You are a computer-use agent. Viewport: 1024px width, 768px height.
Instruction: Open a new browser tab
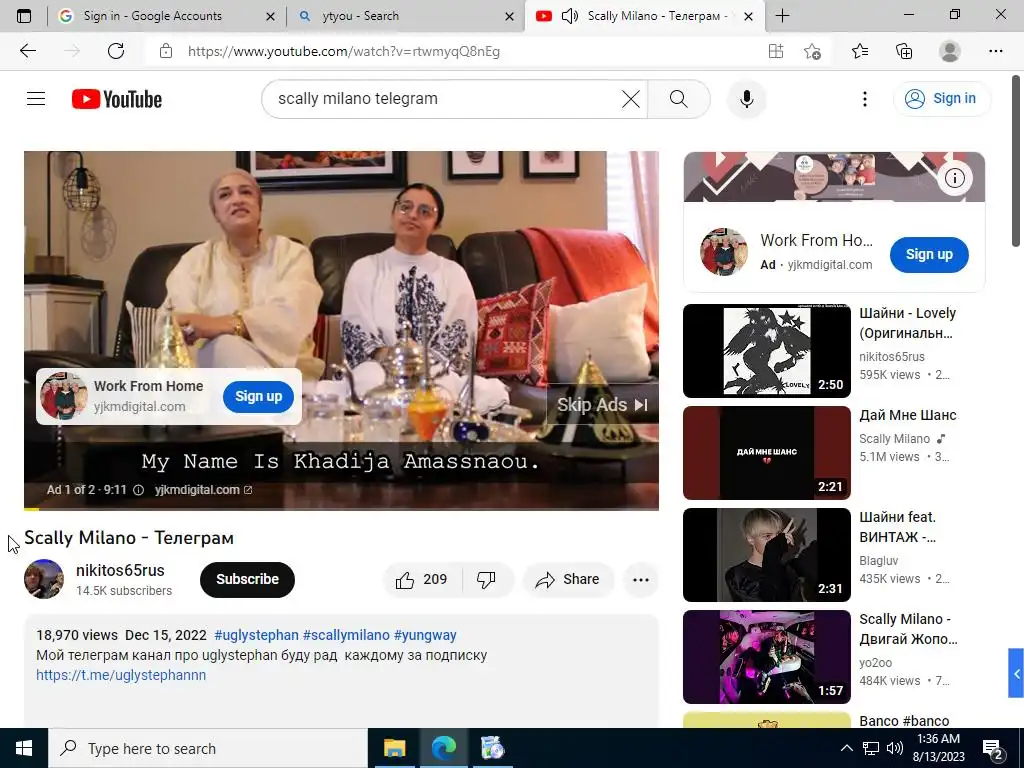point(782,16)
